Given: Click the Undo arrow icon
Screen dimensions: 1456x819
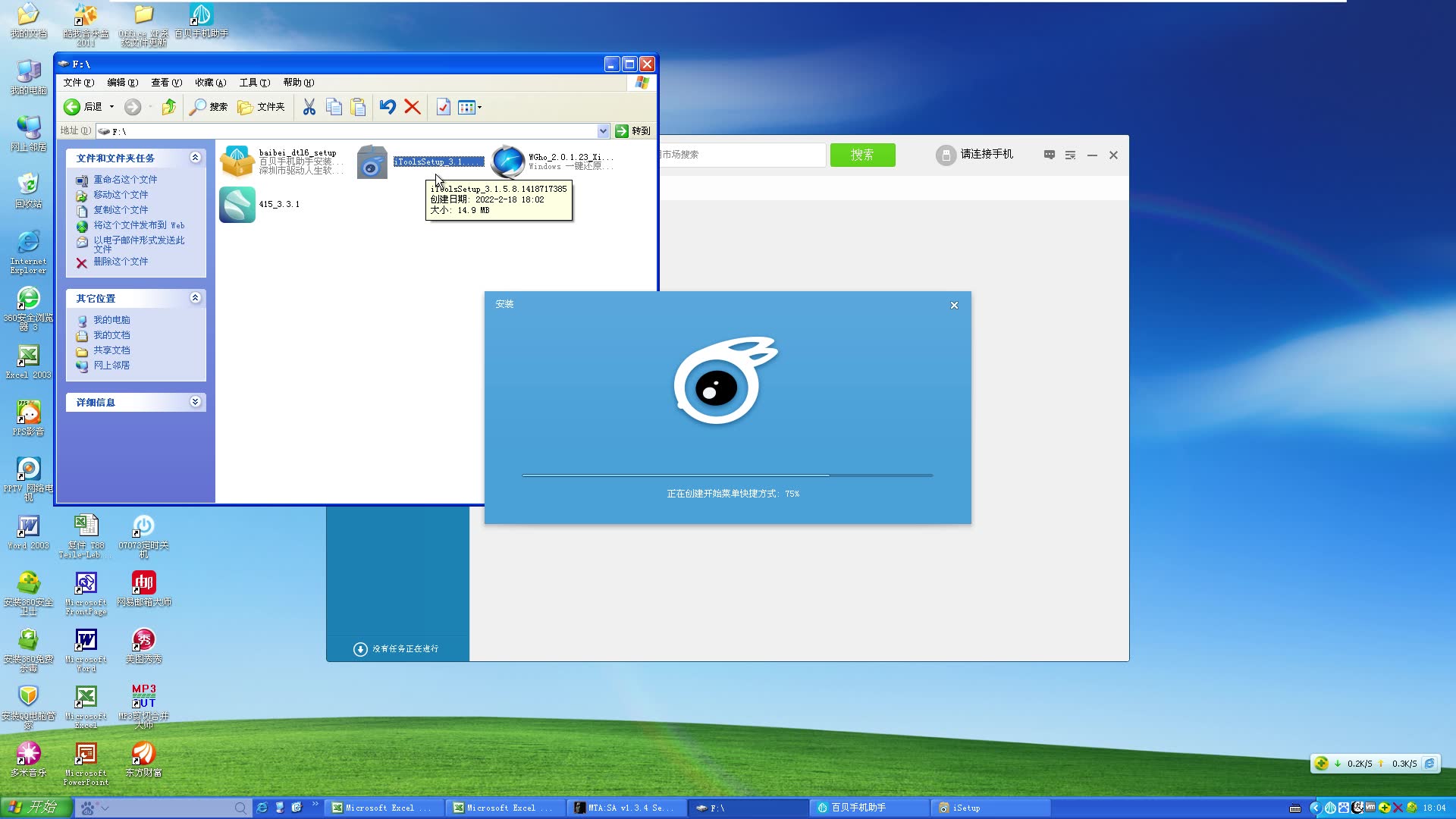Looking at the screenshot, I should (x=388, y=107).
